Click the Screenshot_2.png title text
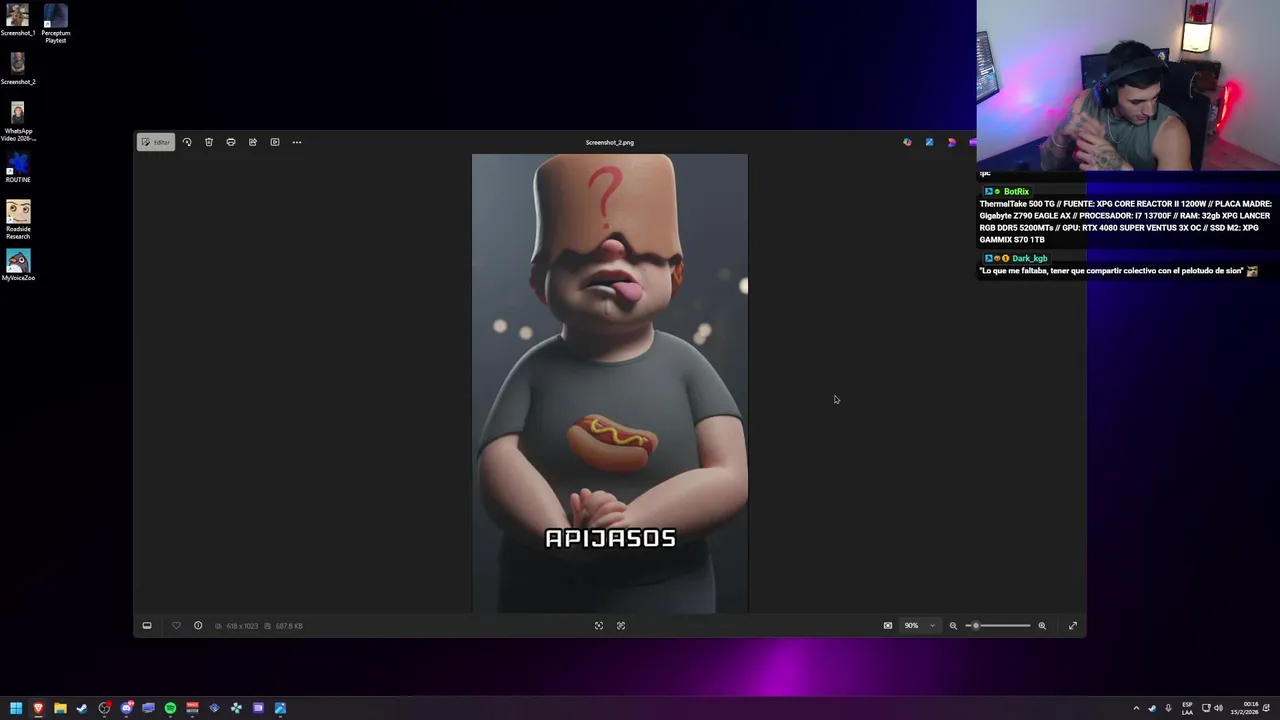The height and width of the screenshot is (720, 1280). tap(610, 142)
